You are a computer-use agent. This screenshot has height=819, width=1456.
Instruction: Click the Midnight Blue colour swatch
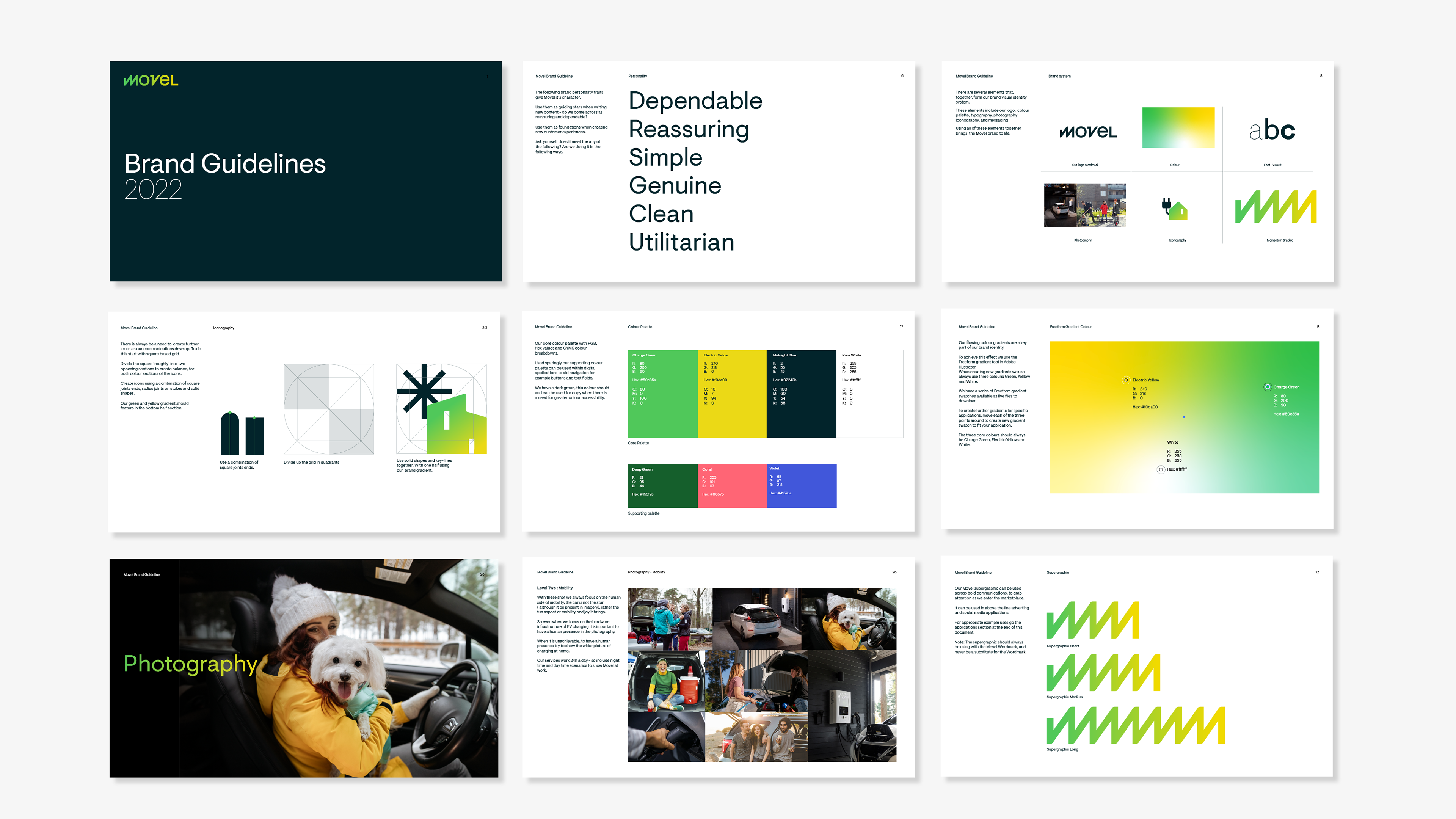point(801,394)
